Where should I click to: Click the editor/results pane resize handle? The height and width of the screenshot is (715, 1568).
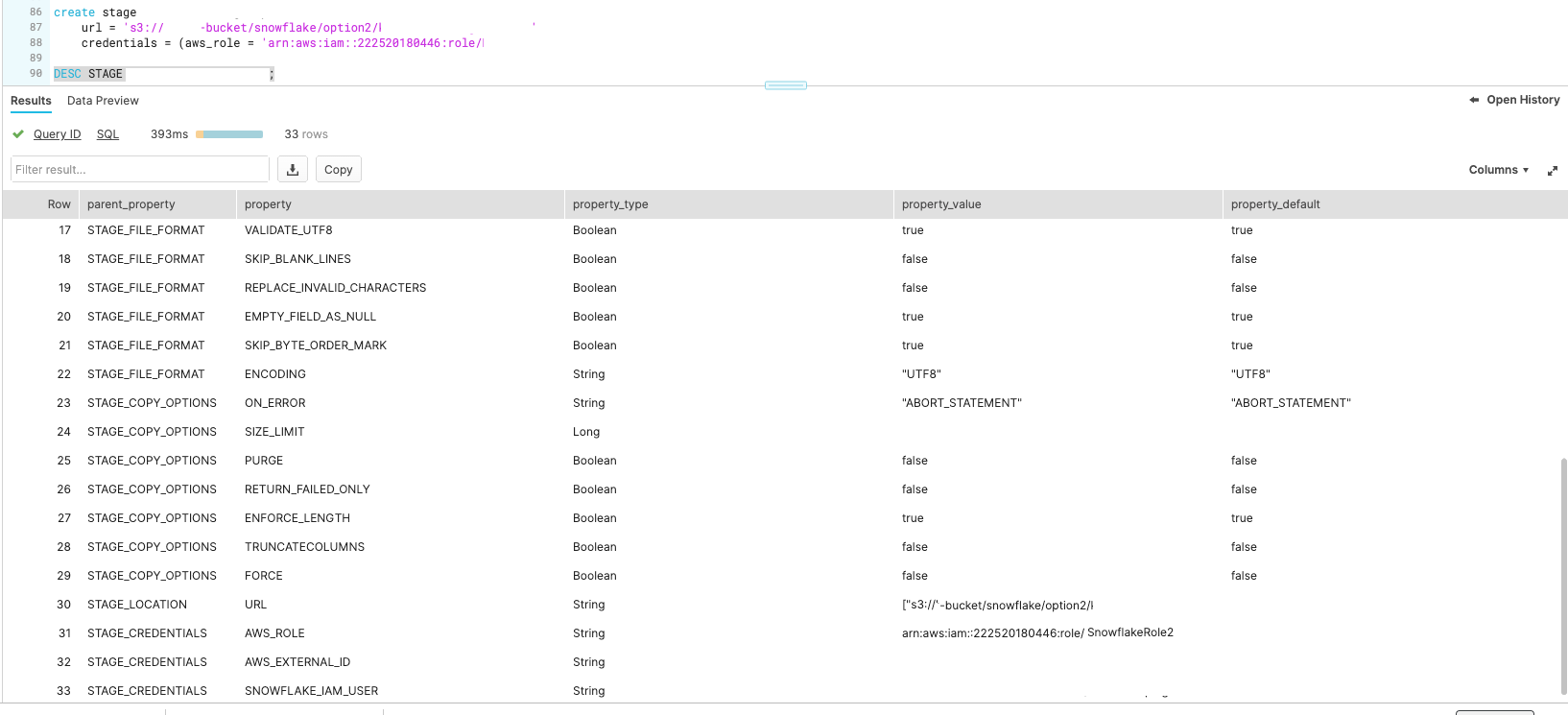(x=785, y=85)
